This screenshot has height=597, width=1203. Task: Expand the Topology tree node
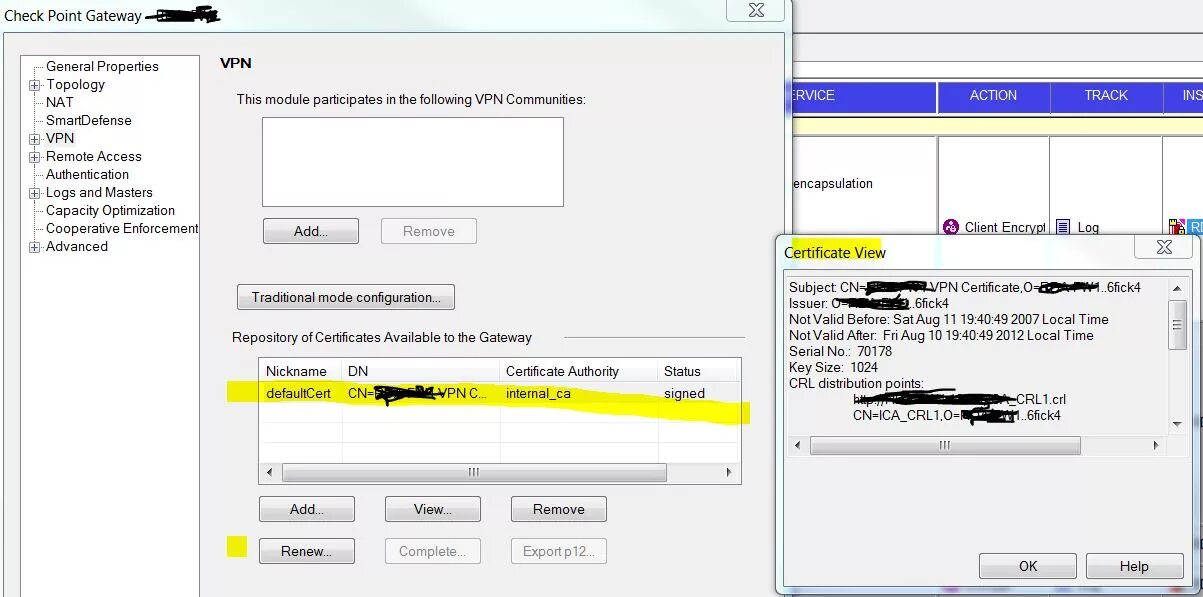coord(35,85)
